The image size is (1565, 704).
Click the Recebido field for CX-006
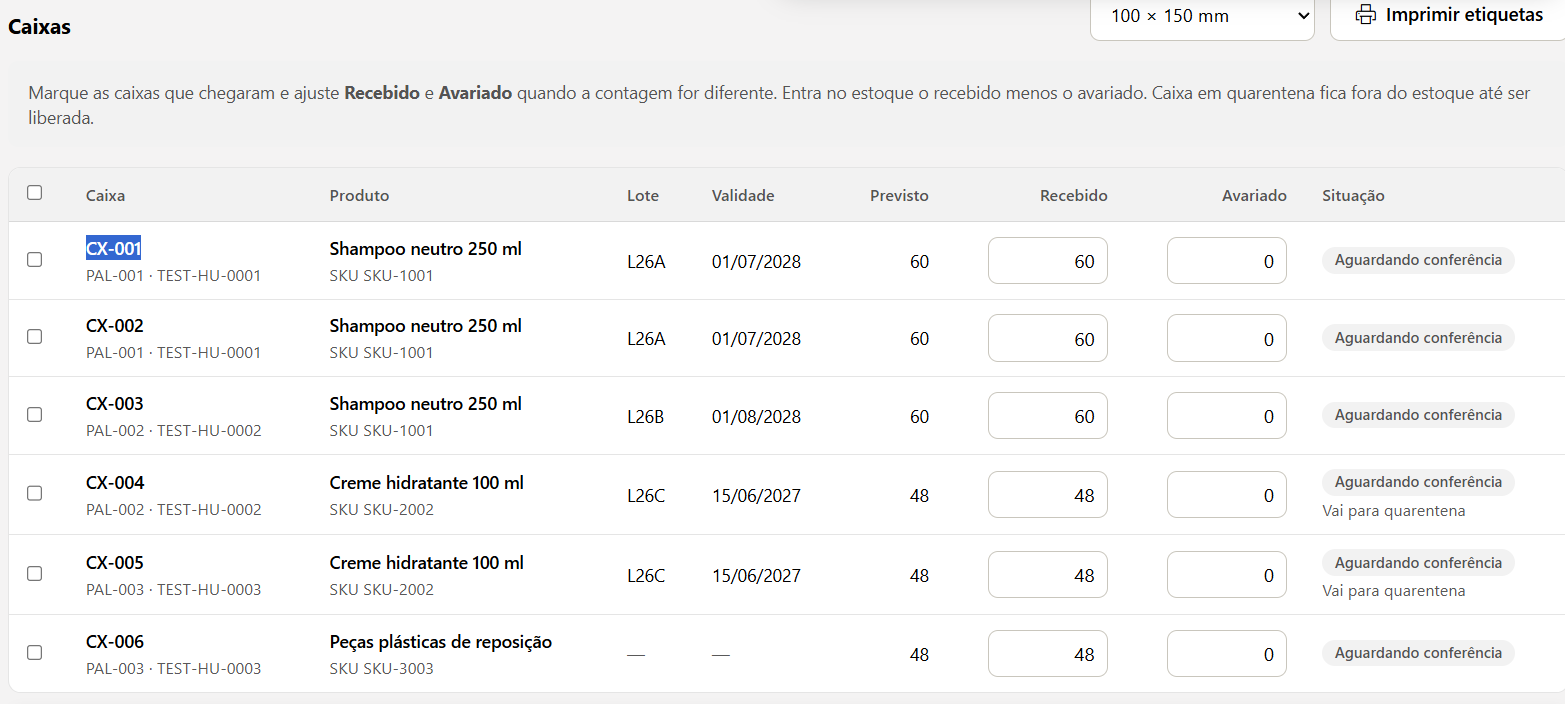coord(1048,654)
